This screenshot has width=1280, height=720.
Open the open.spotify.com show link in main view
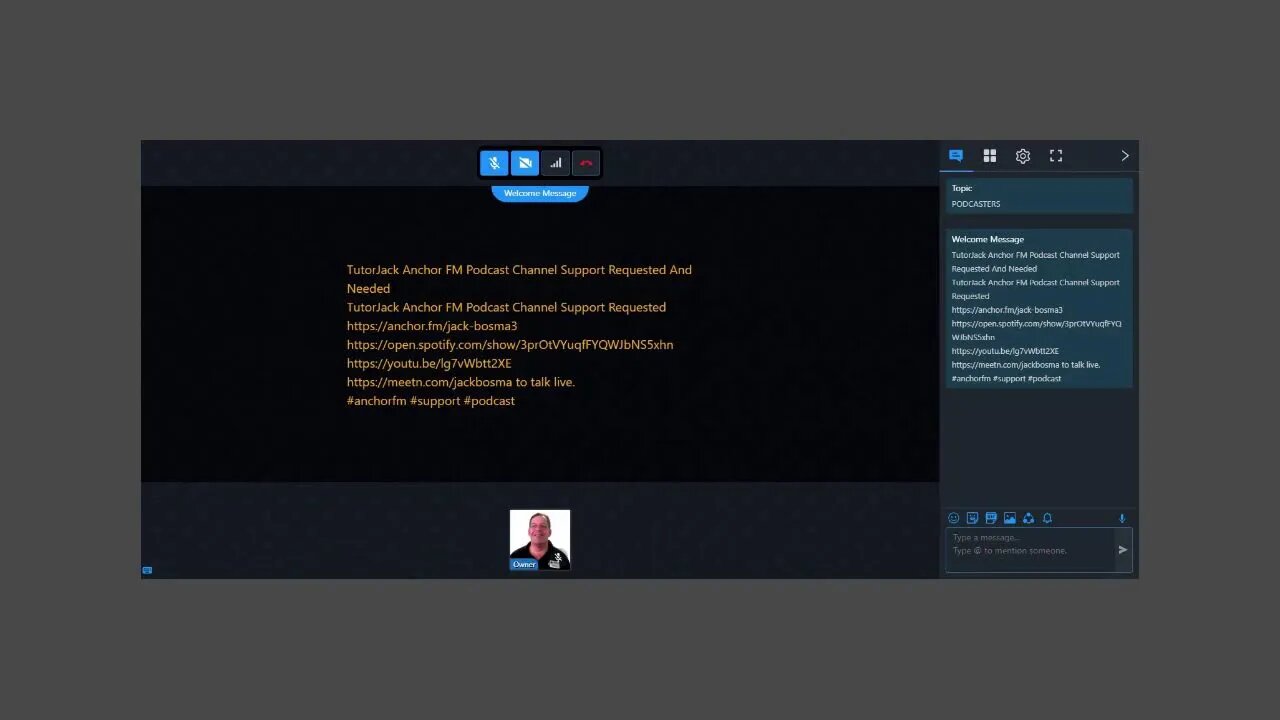tap(510, 345)
